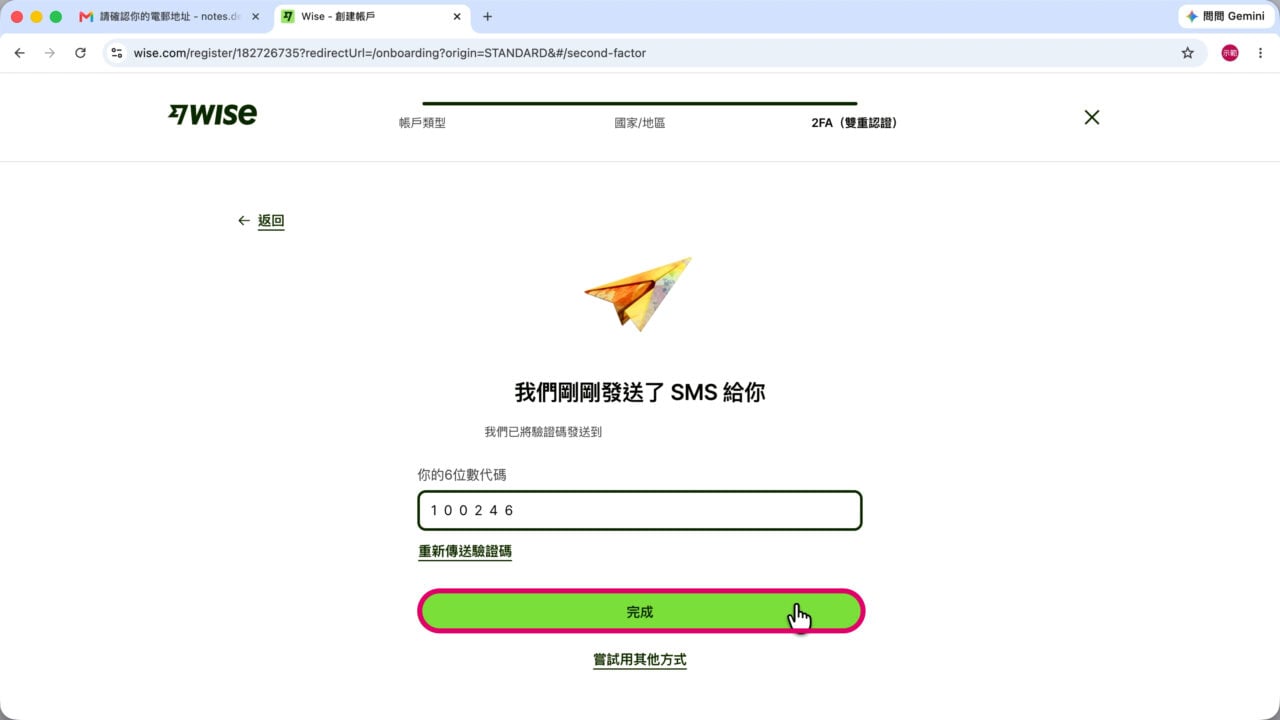Image resolution: width=1280 pixels, height=720 pixels.
Task: Click the 我們剛剛發送了 SMS 給你 heading
Action: [x=640, y=392]
